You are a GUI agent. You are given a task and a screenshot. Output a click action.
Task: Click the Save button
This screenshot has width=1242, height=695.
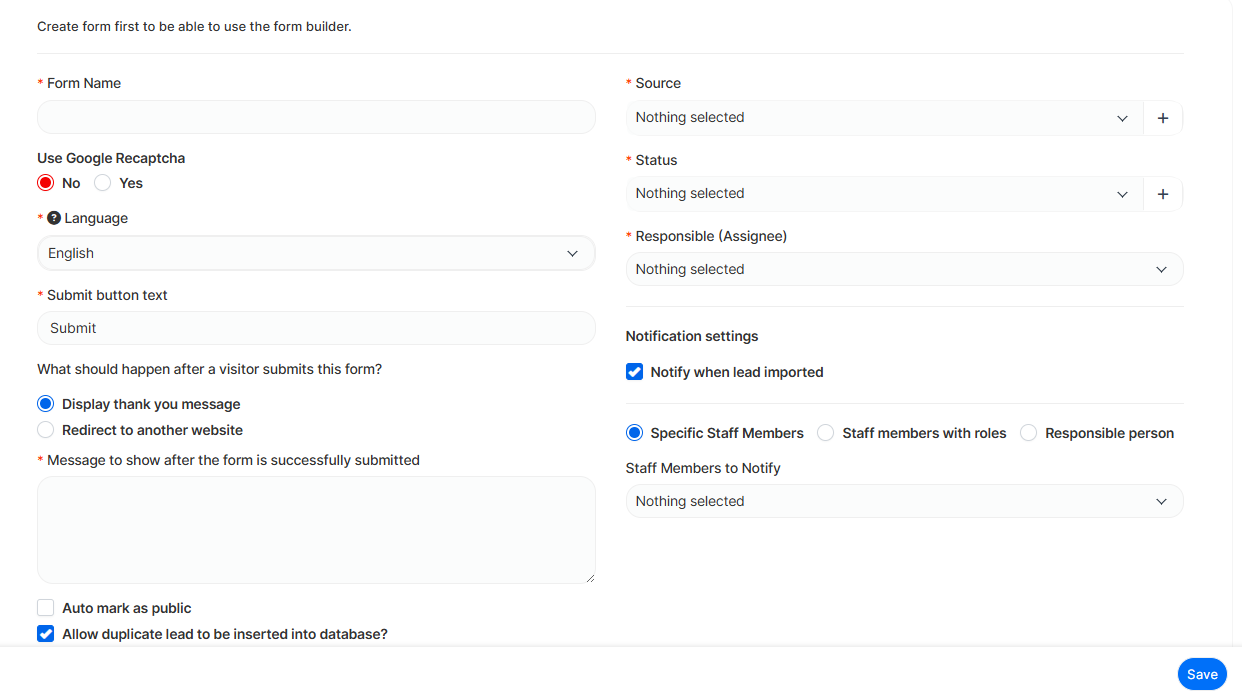click(x=1201, y=674)
